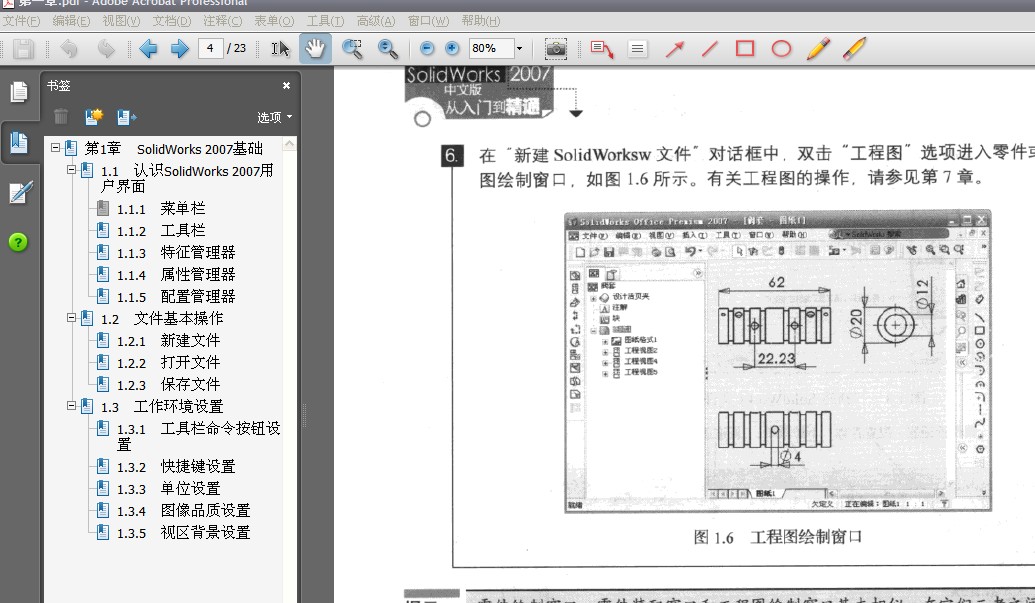Choose the Marquee Zoom tool

tap(352, 49)
